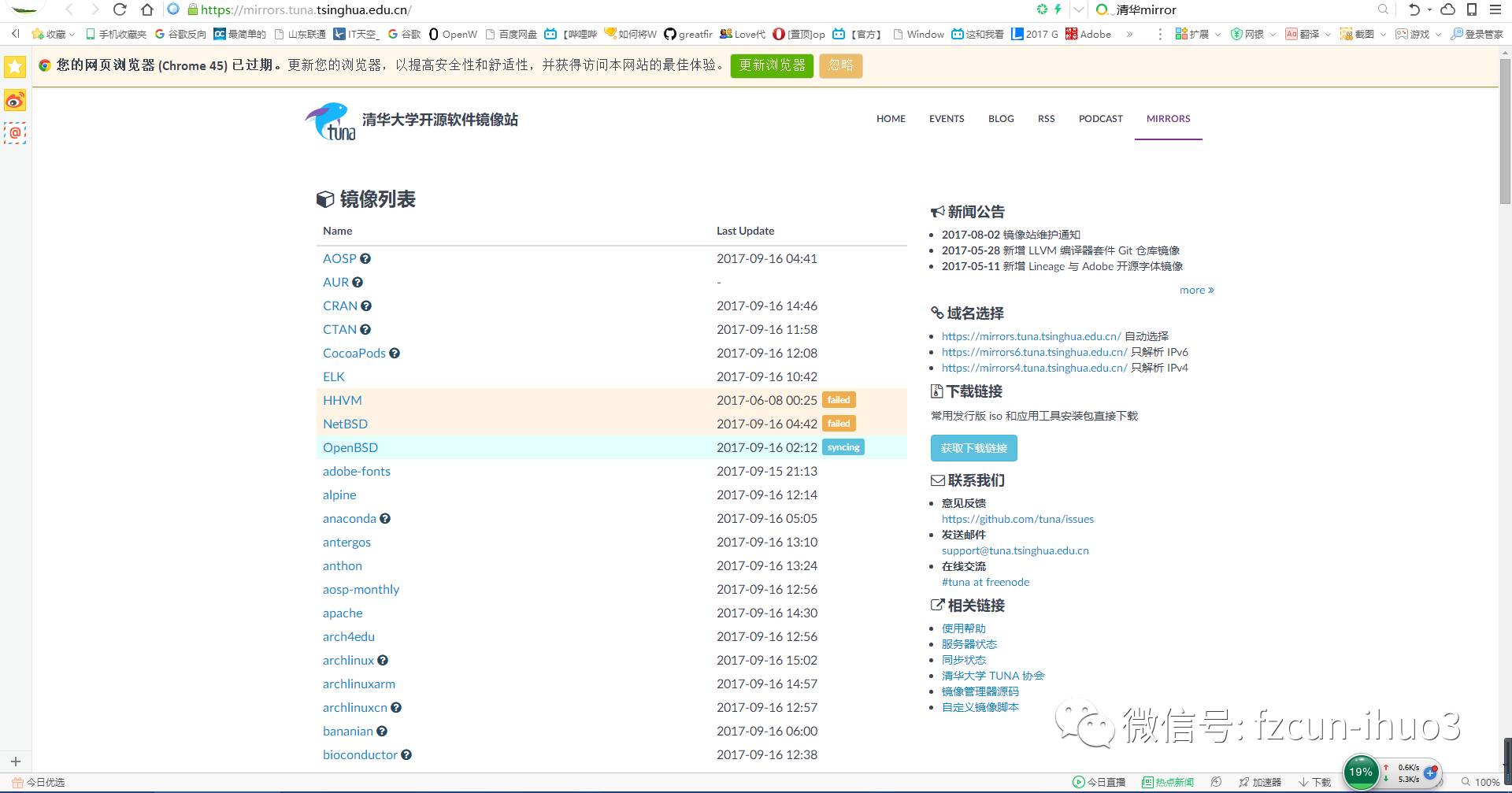Open the favorites star sidebar icon

15,67
